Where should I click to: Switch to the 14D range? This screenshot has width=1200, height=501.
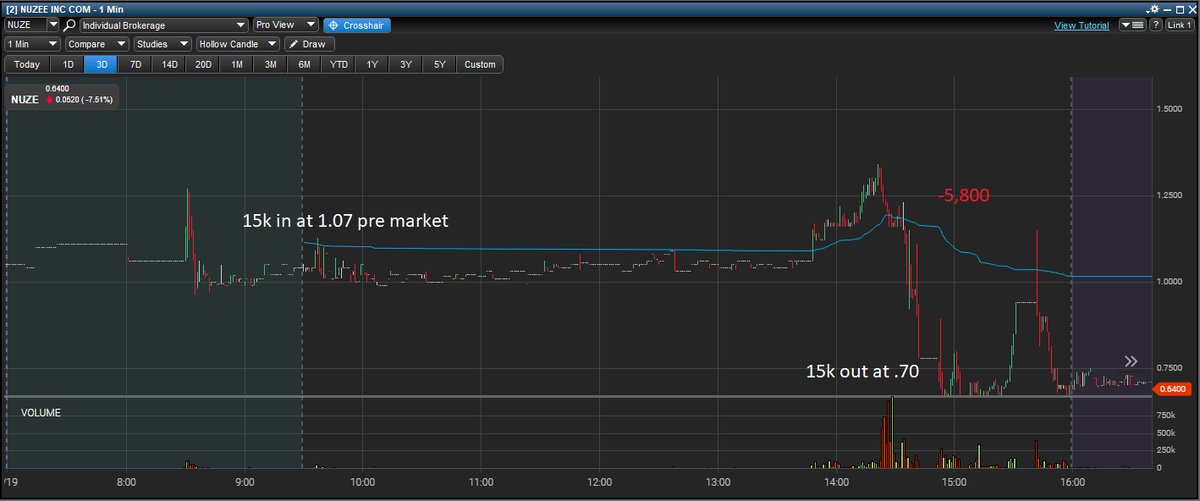[170, 64]
